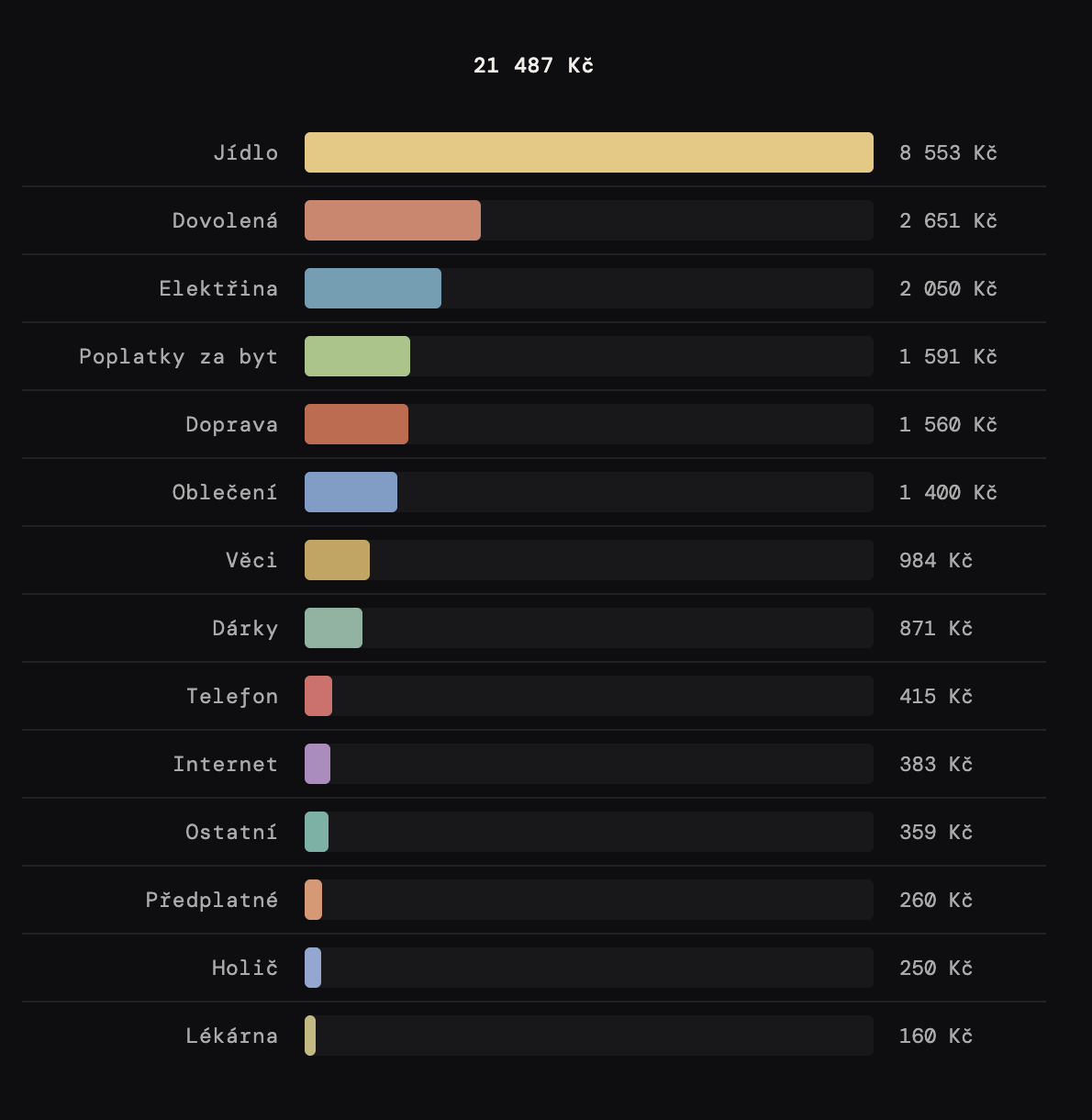Select the Lékárna category label
This screenshot has width=1092, height=1120.
point(231,1036)
